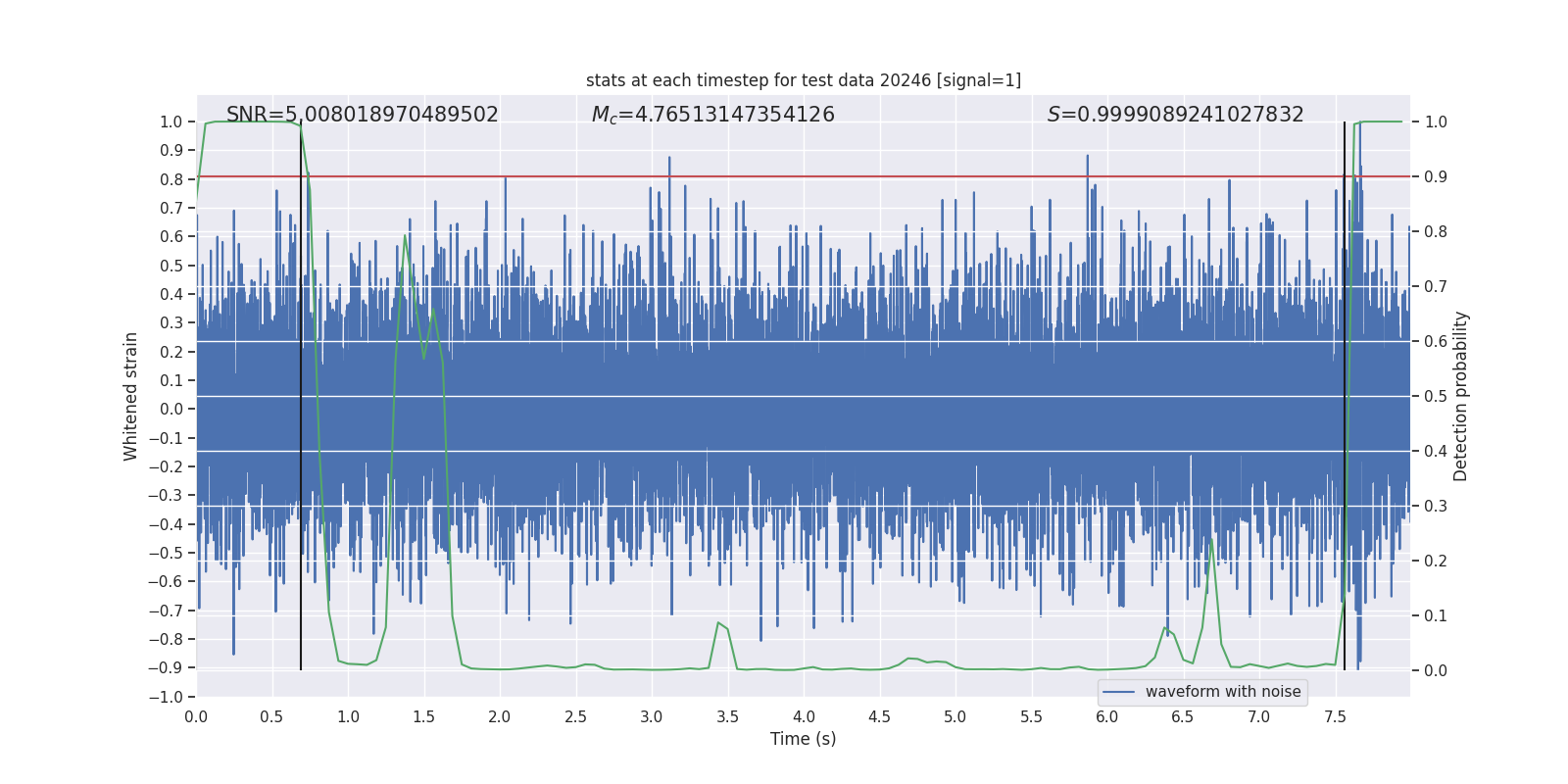The height and width of the screenshot is (784, 1568).
Task: Click the red horizontal threshold line
Action: pos(804,176)
